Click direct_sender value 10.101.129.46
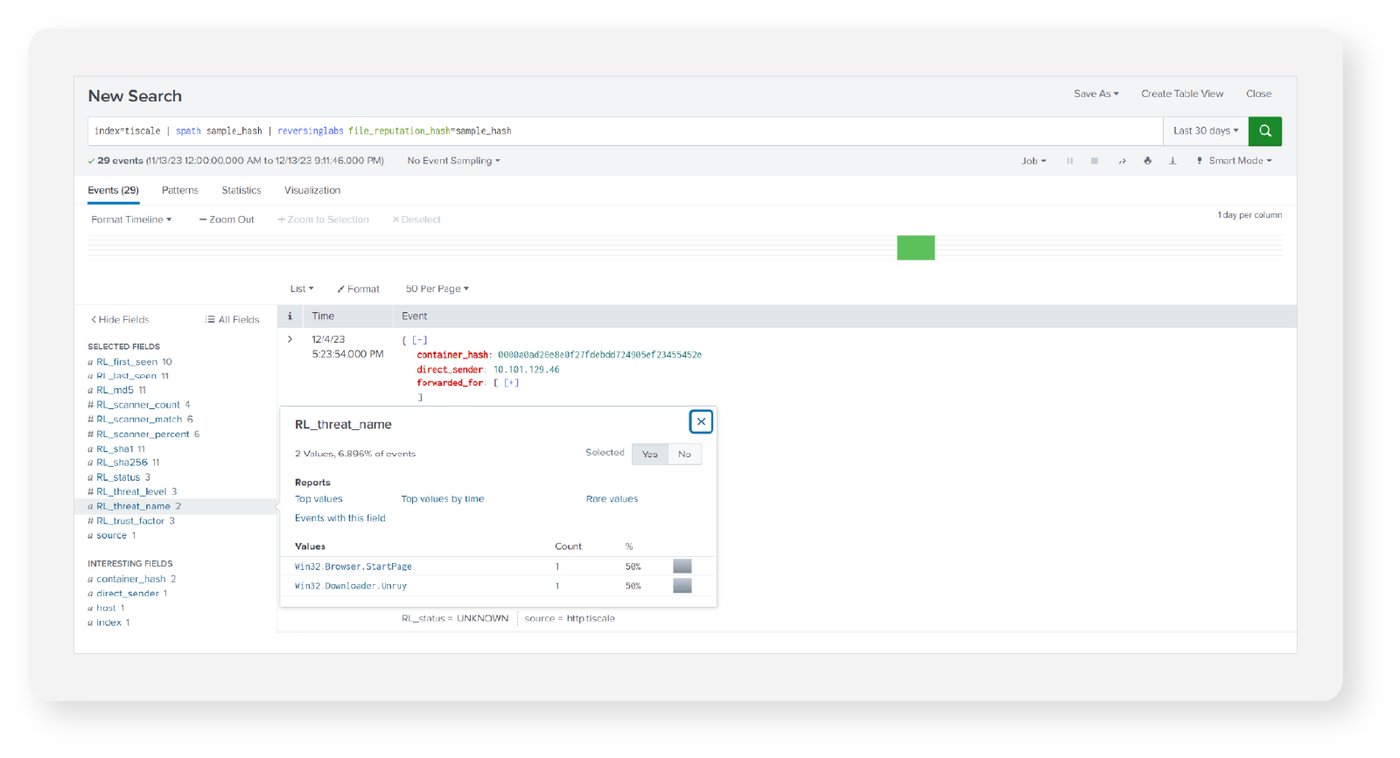Screen dimensions: 1400x758 [526, 370]
